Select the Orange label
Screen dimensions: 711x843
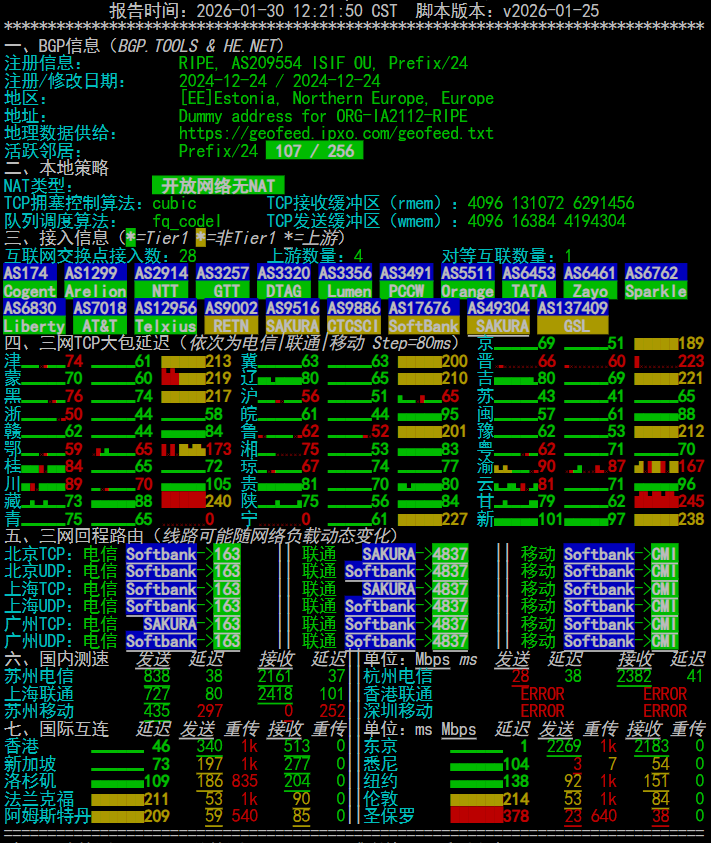pos(467,291)
